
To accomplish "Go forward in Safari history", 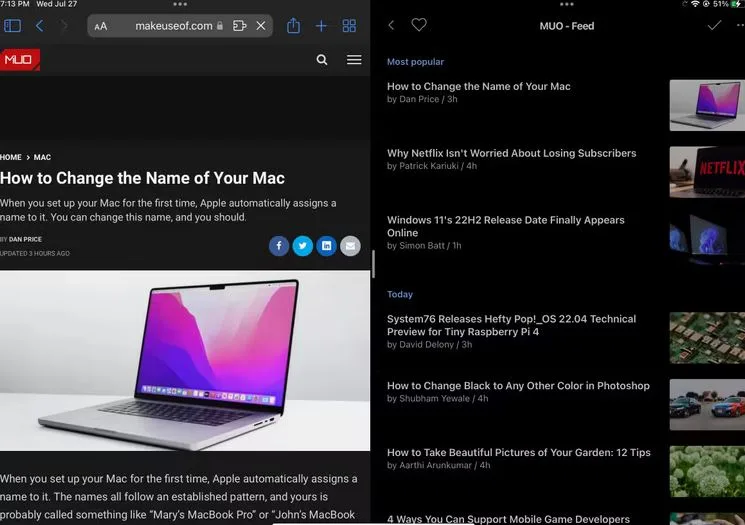I will [64, 26].
